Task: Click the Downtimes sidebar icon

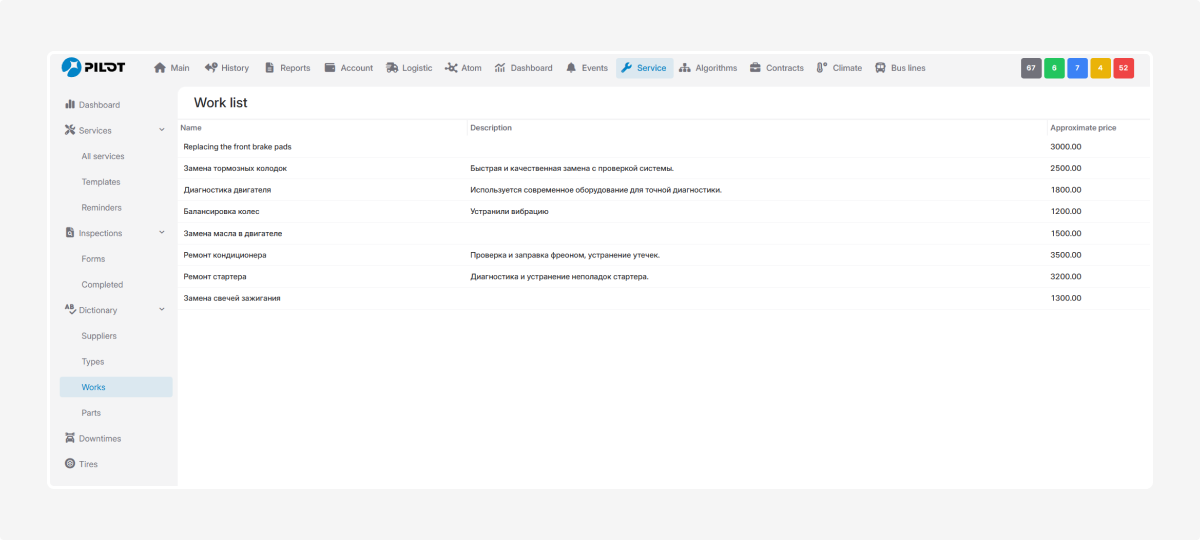Action: pos(70,438)
